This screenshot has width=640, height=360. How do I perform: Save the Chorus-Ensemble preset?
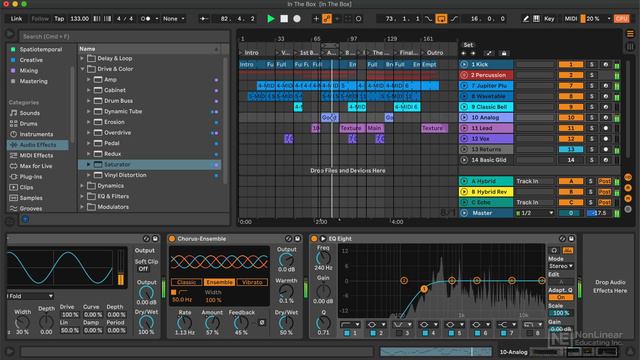(298, 239)
